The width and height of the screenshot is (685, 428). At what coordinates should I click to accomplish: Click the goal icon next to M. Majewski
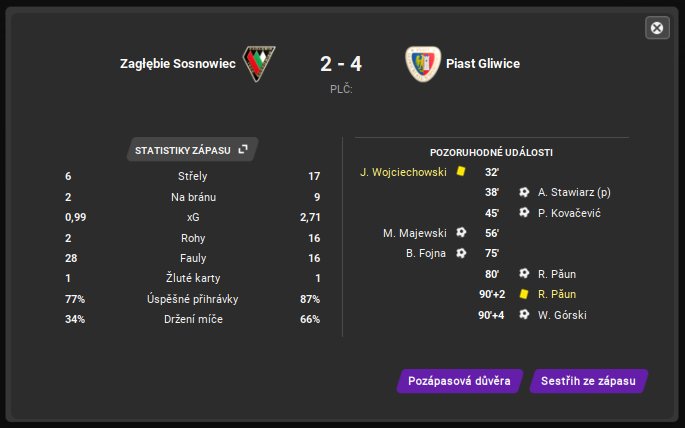[461, 233]
